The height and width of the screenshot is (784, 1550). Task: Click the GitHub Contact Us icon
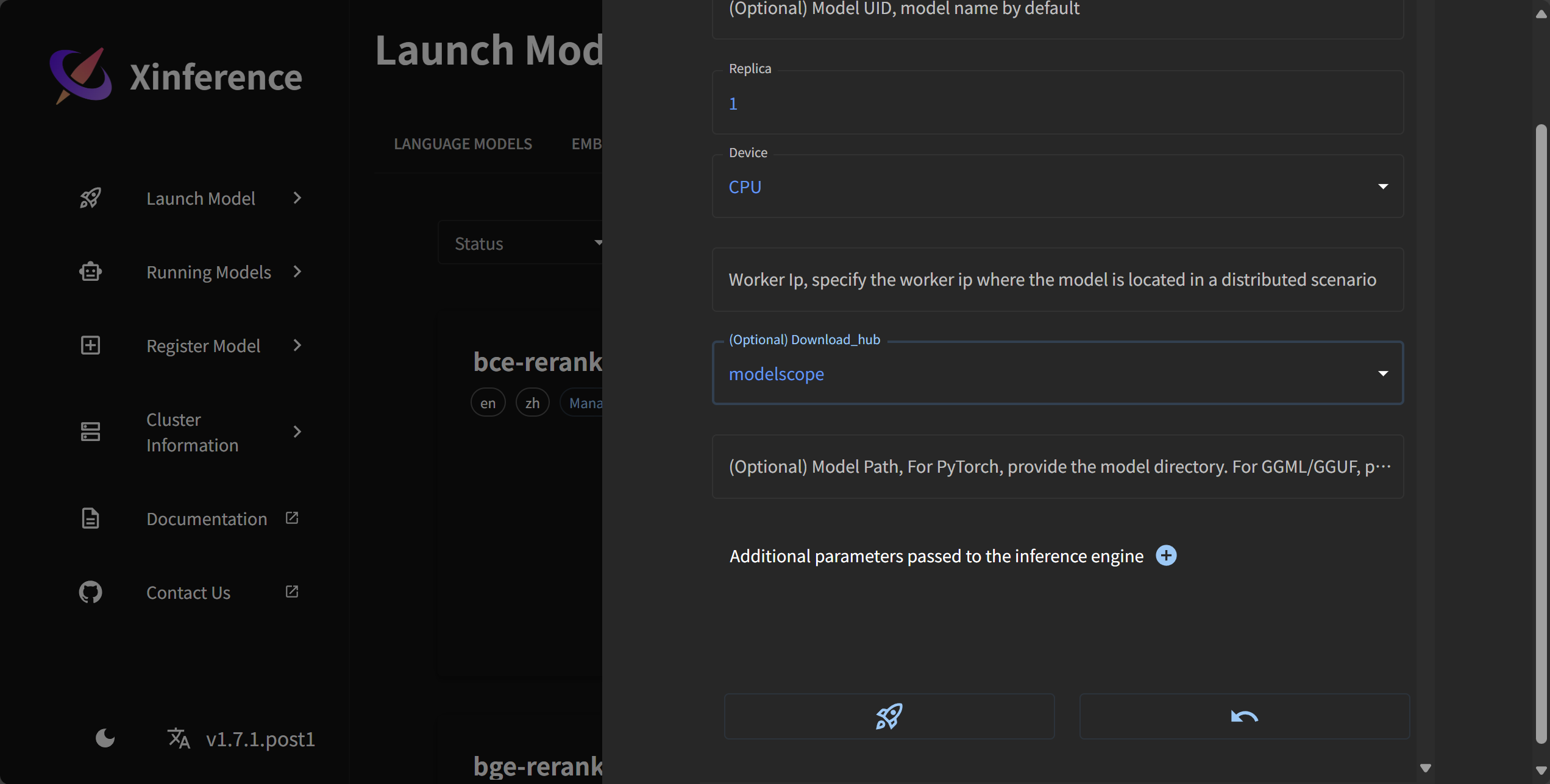[90, 592]
